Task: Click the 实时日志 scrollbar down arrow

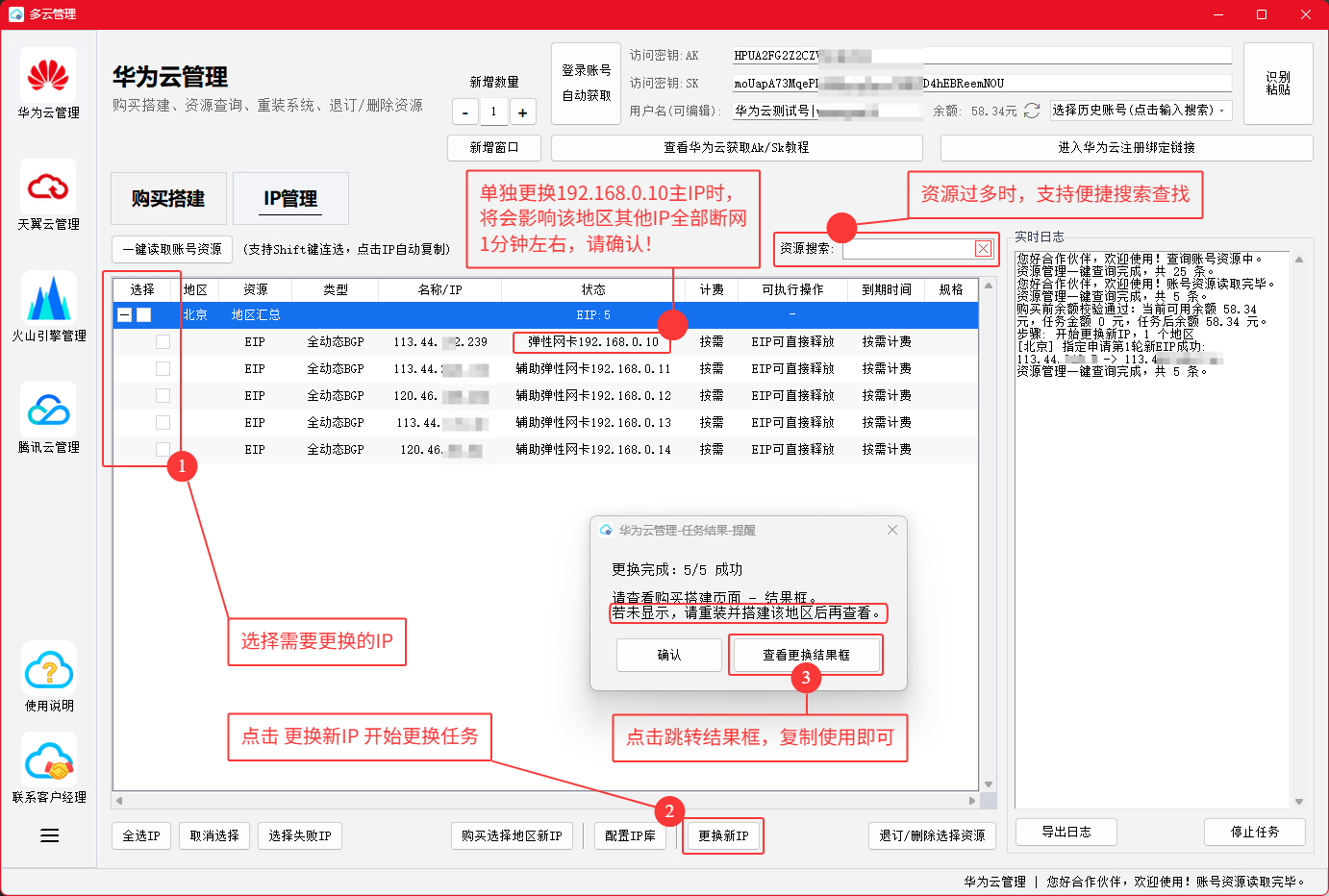Action: click(x=1299, y=802)
